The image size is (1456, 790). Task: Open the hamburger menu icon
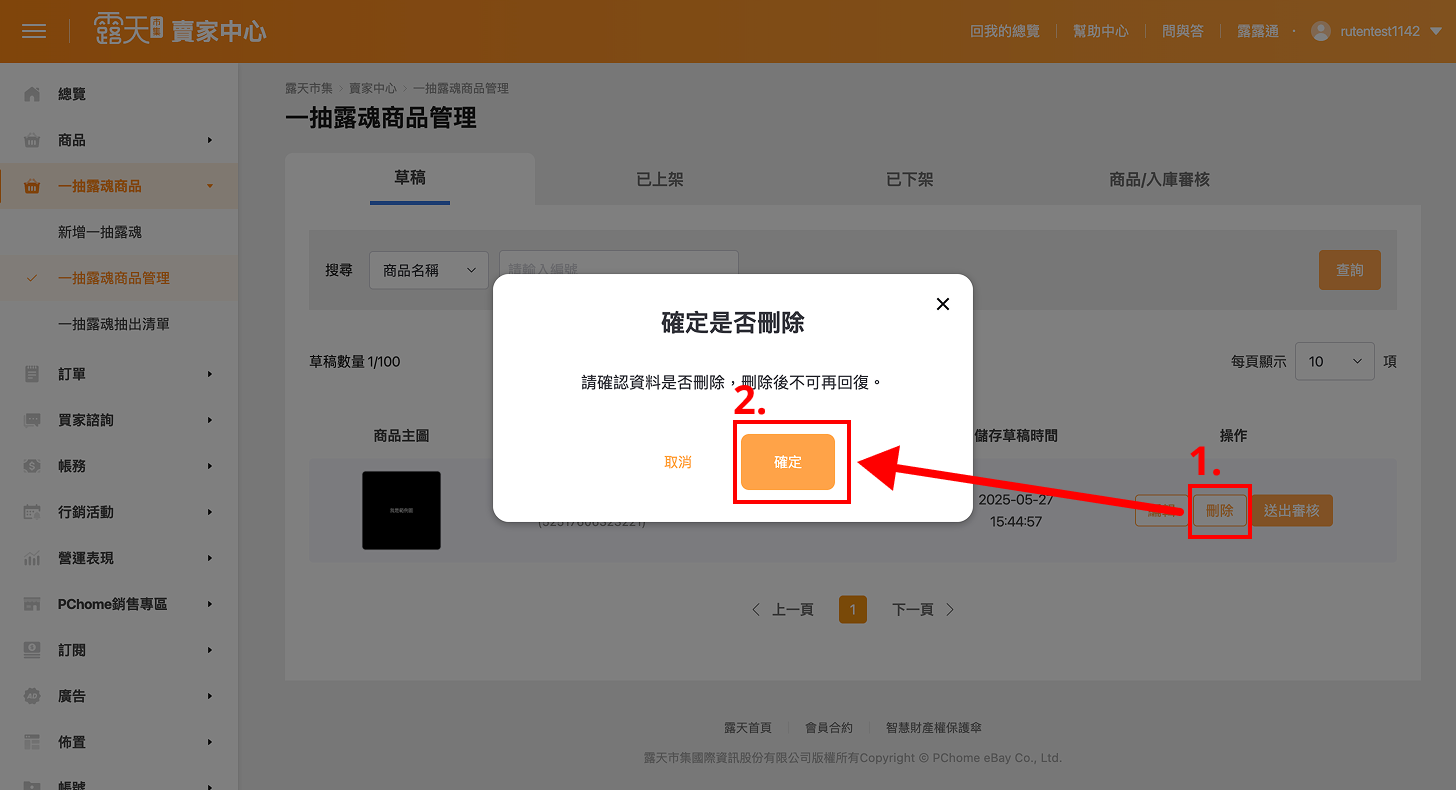(34, 31)
